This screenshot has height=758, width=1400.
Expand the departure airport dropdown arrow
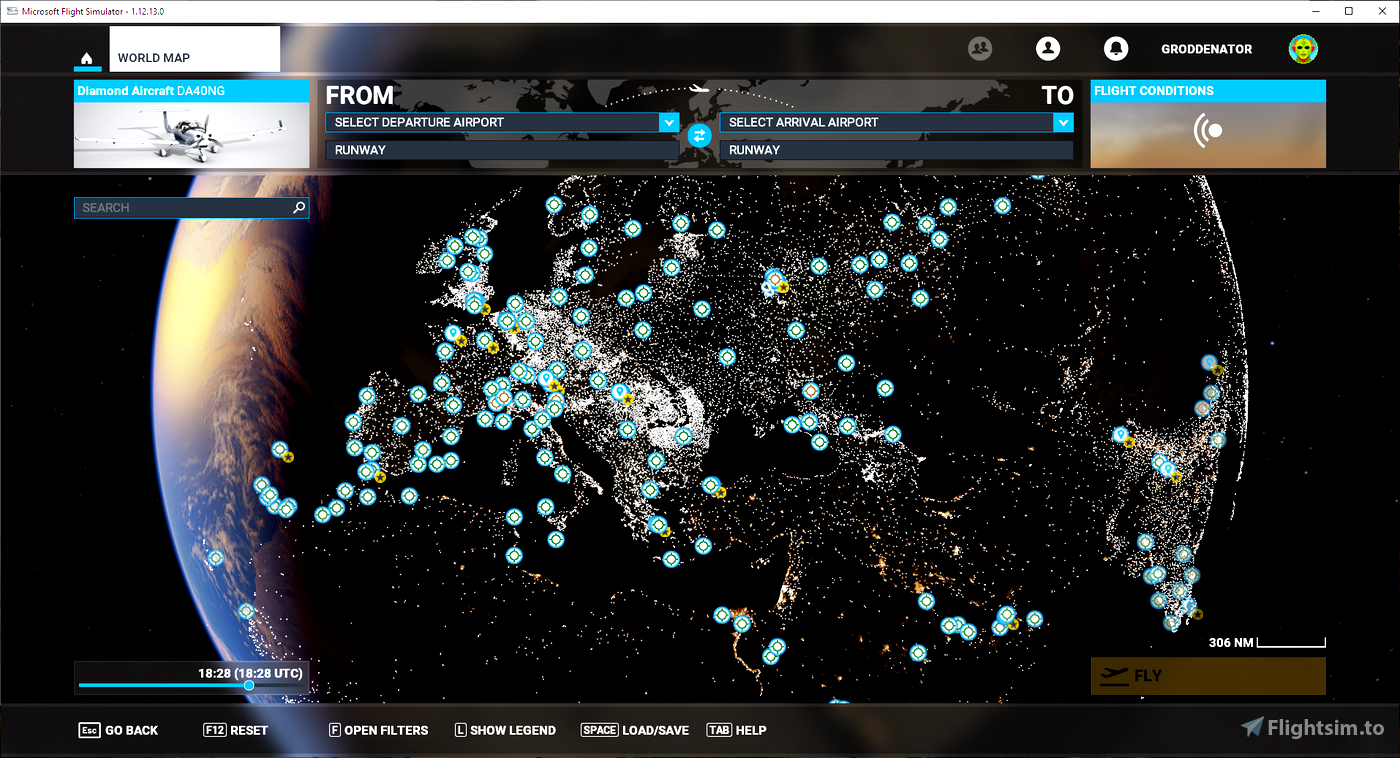[x=669, y=122]
